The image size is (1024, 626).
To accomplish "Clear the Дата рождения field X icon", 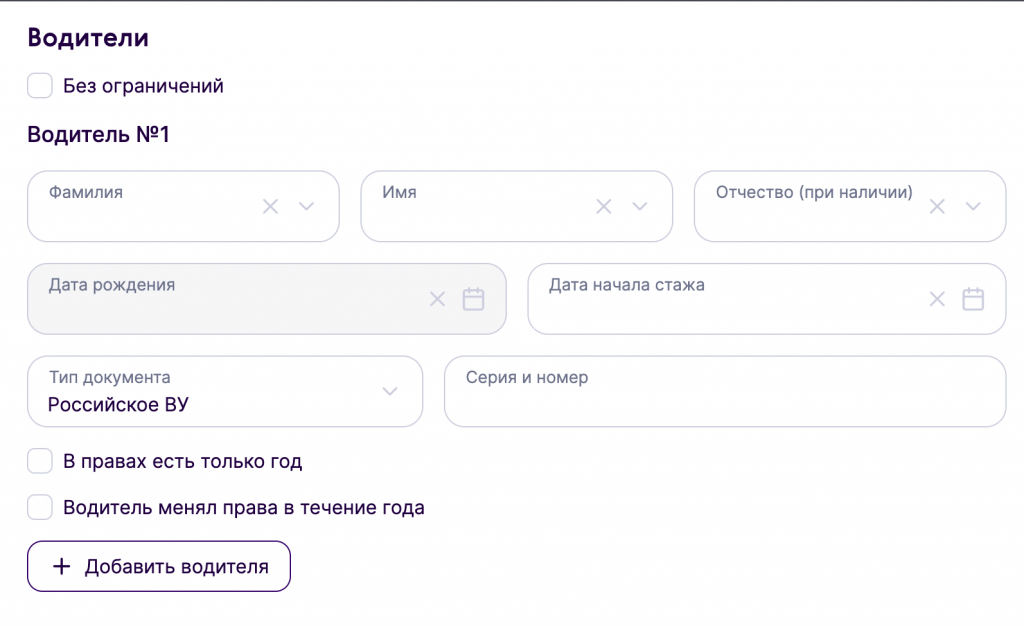I will click(437, 299).
